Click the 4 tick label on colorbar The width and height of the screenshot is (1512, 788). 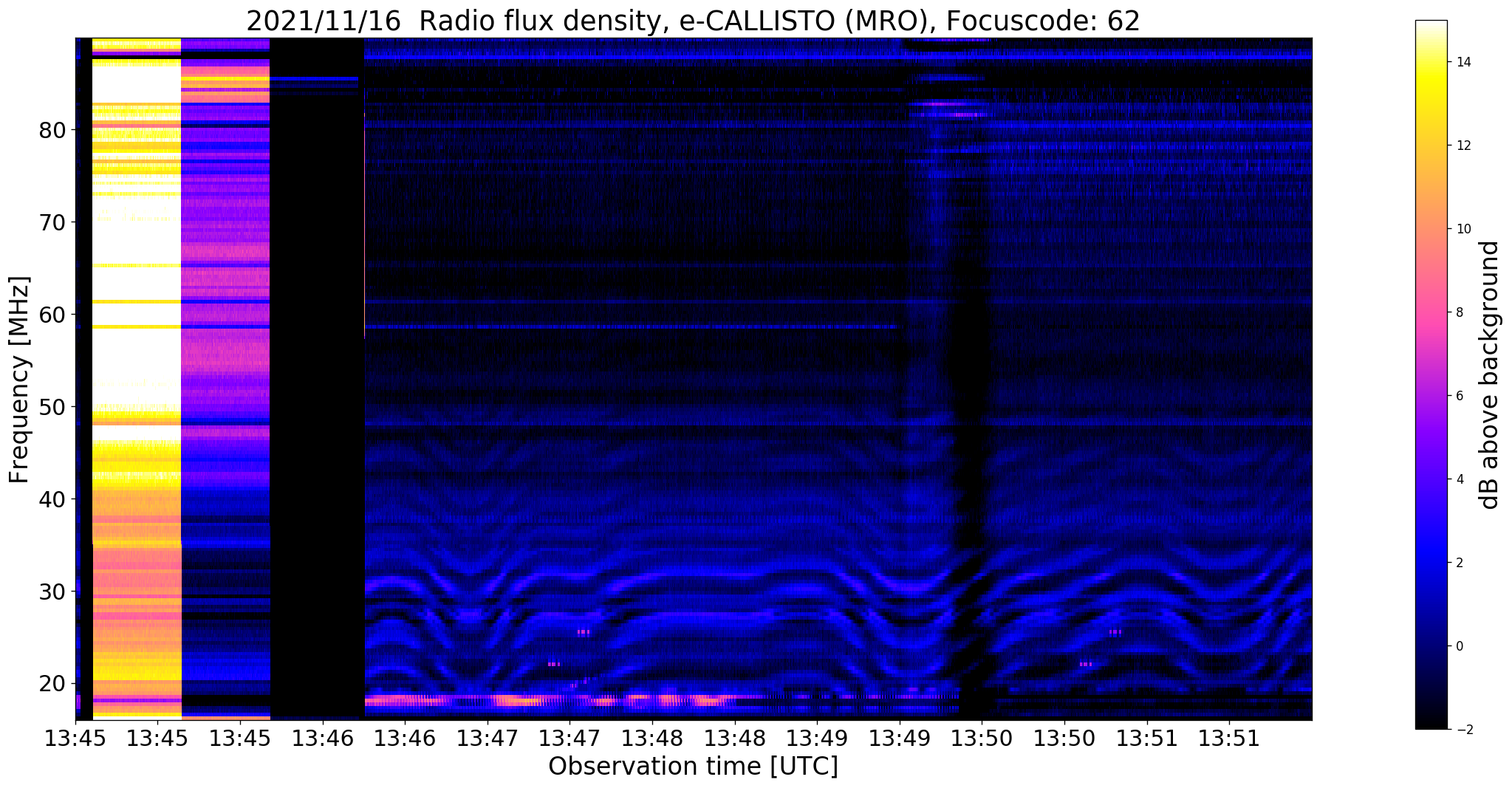[x=1459, y=480]
